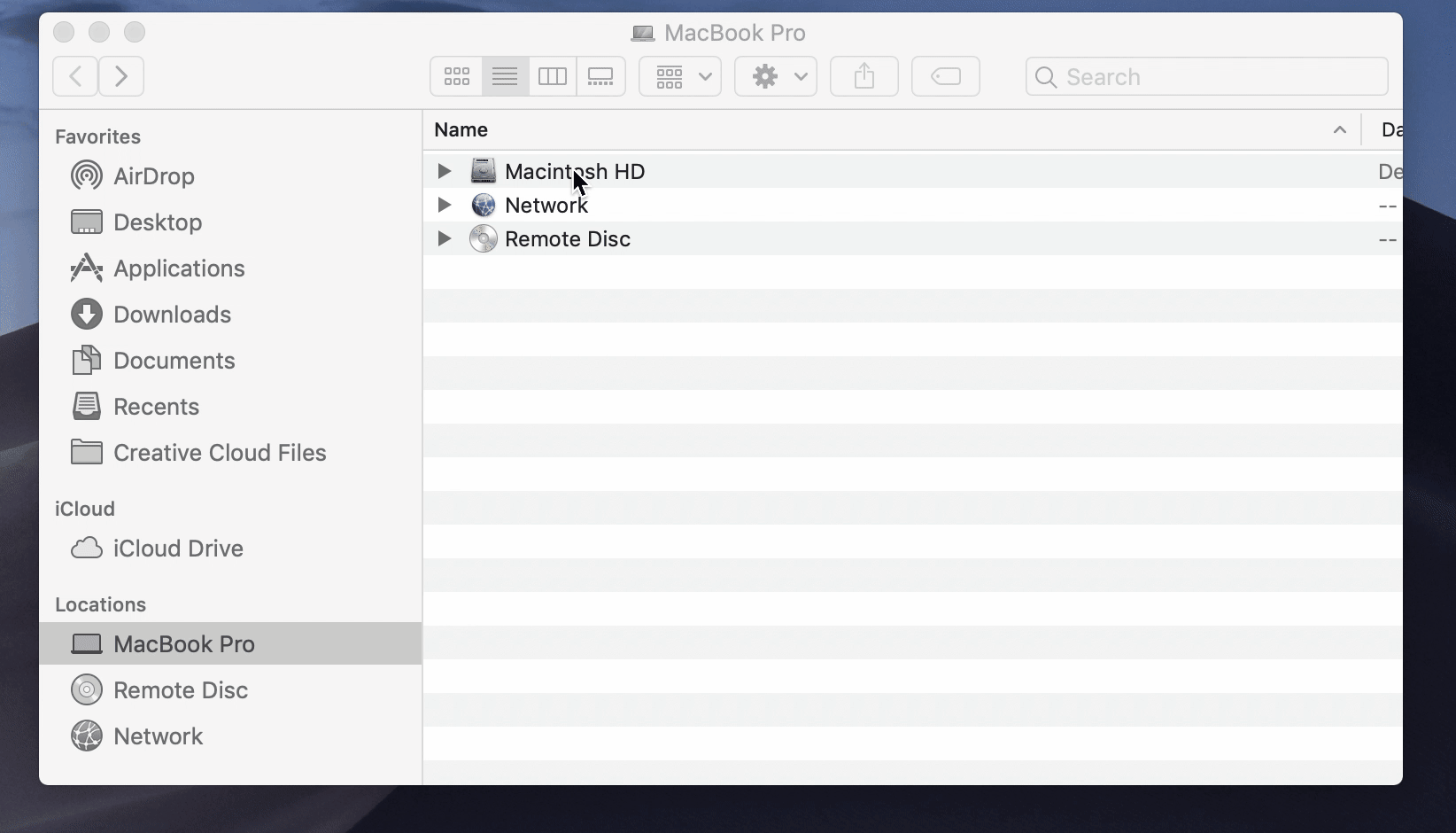Image resolution: width=1456 pixels, height=833 pixels.
Task: Open the item grouping dropdown
Action: pos(679,76)
